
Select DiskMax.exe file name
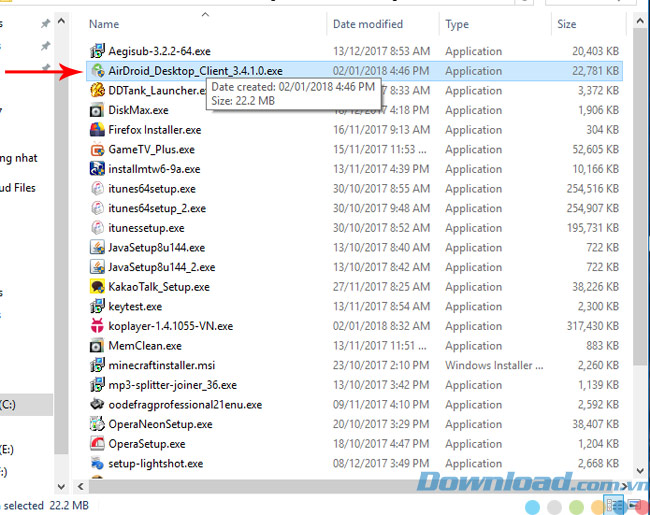[138, 110]
